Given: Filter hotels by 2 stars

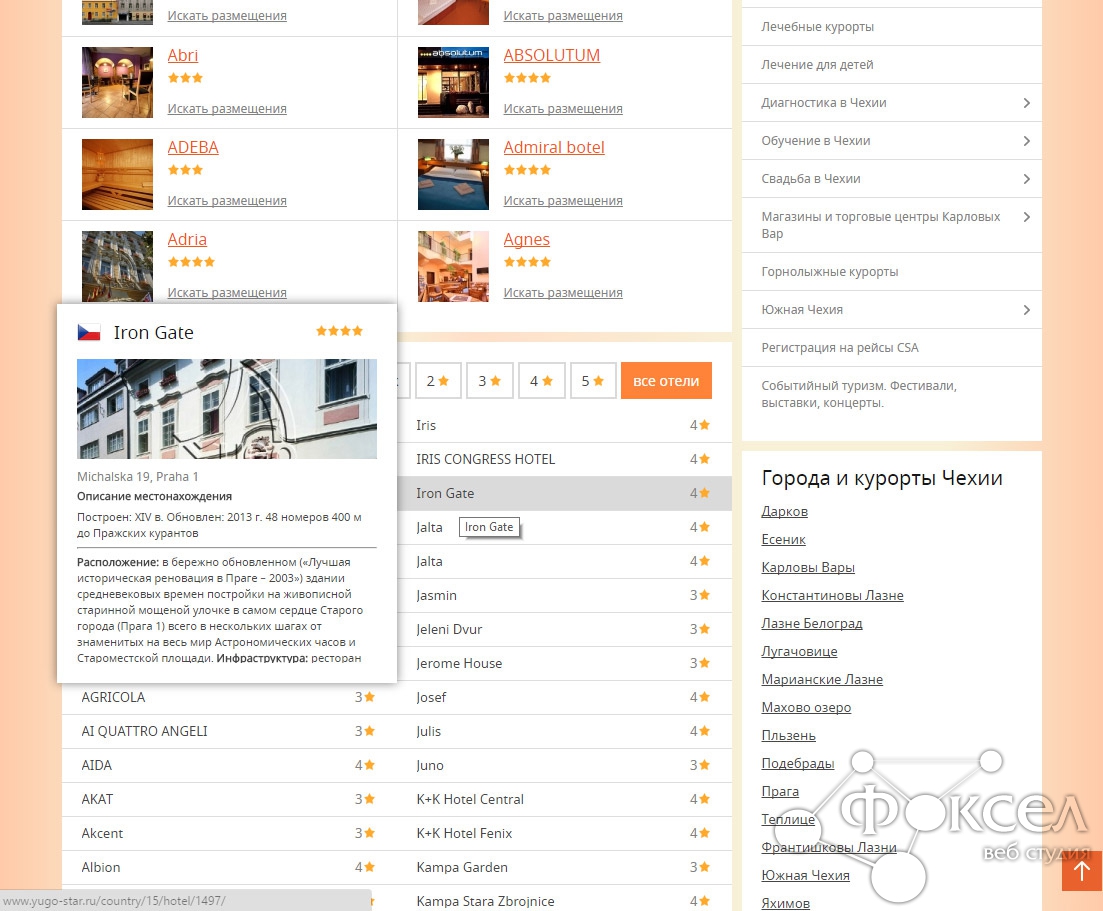Looking at the screenshot, I should tap(438, 381).
